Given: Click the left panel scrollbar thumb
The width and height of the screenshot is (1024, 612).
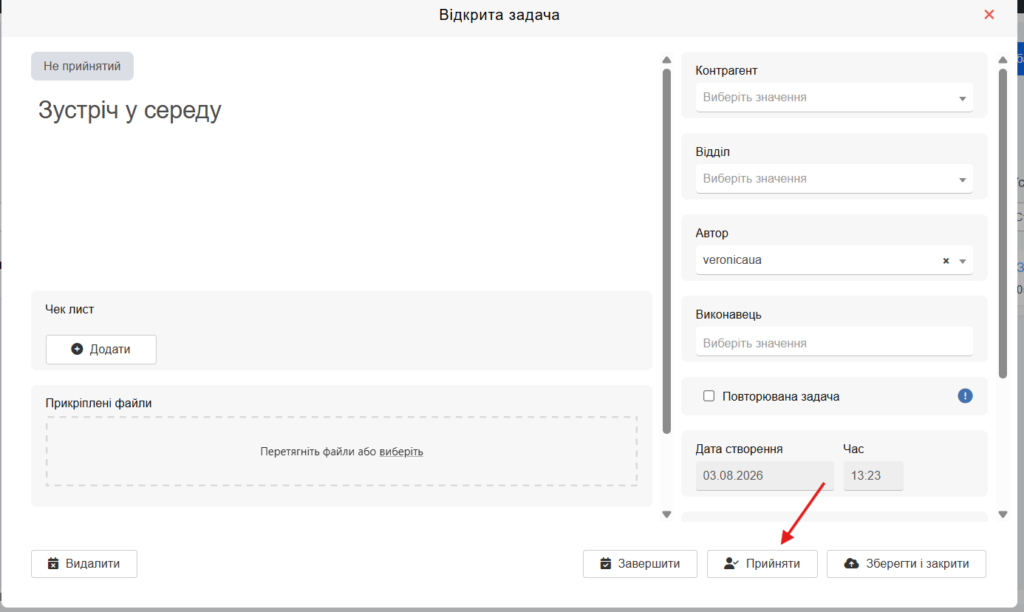Looking at the screenshot, I should (667, 251).
